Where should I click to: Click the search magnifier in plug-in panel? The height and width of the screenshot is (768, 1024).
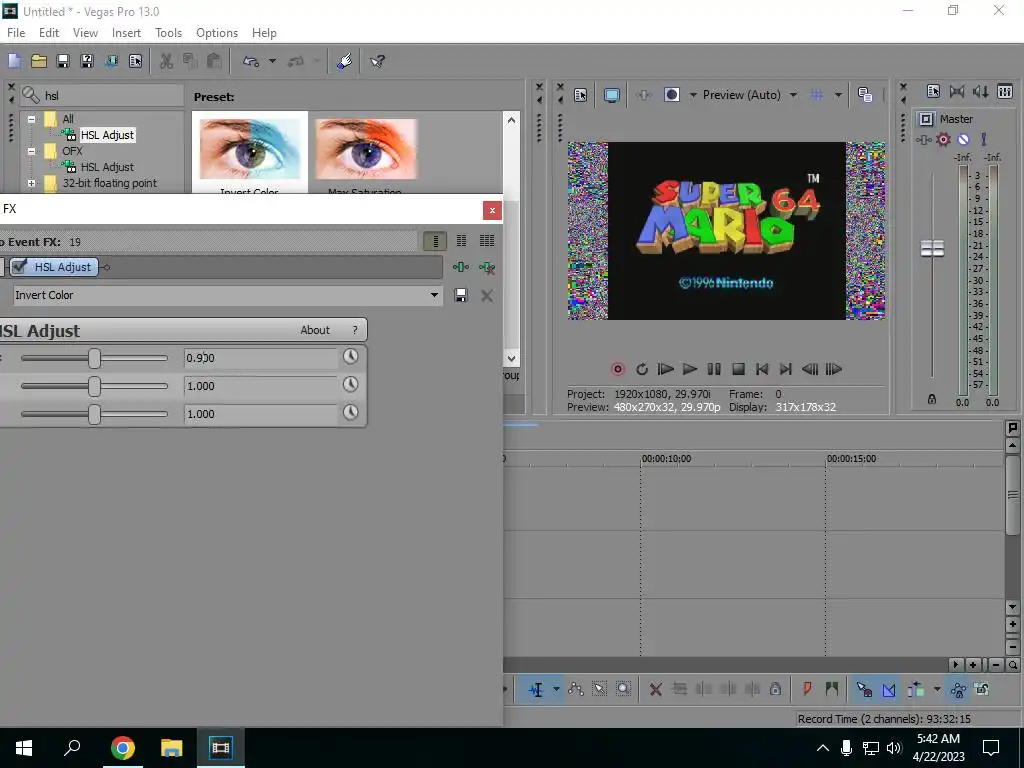pos(31,95)
